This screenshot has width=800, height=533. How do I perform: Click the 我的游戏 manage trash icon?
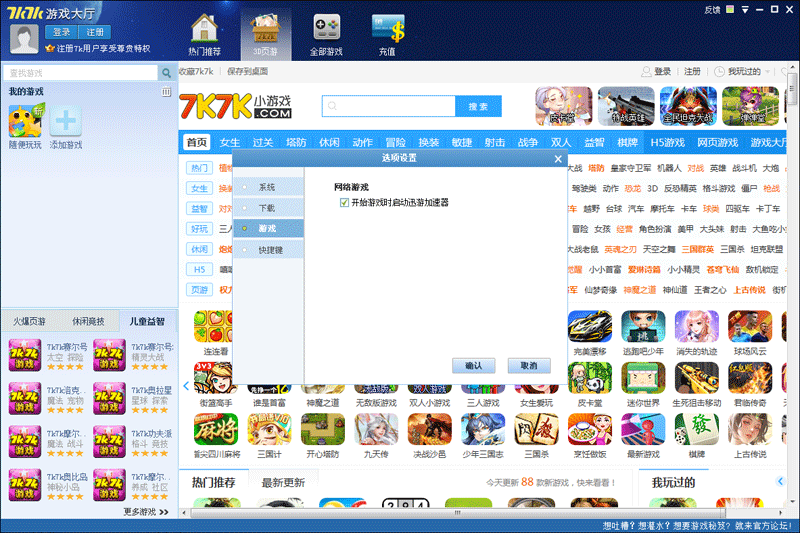[166, 92]
